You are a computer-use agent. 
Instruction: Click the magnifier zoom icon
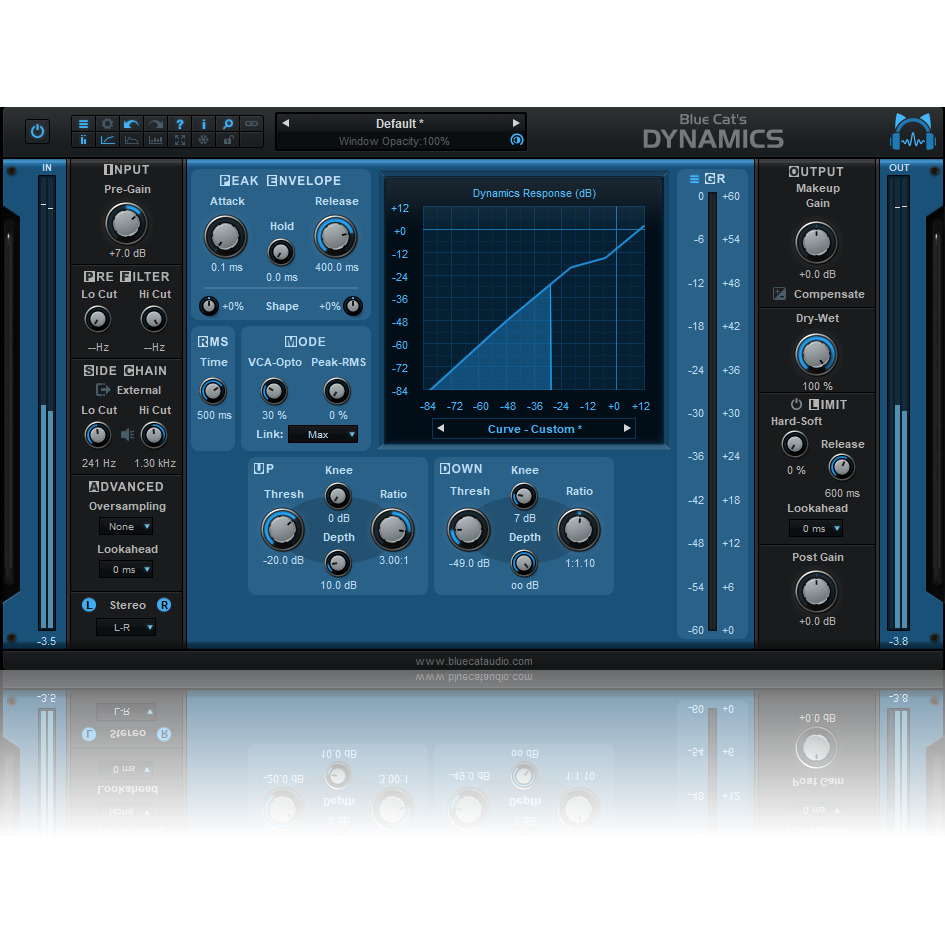coord(227,123)
